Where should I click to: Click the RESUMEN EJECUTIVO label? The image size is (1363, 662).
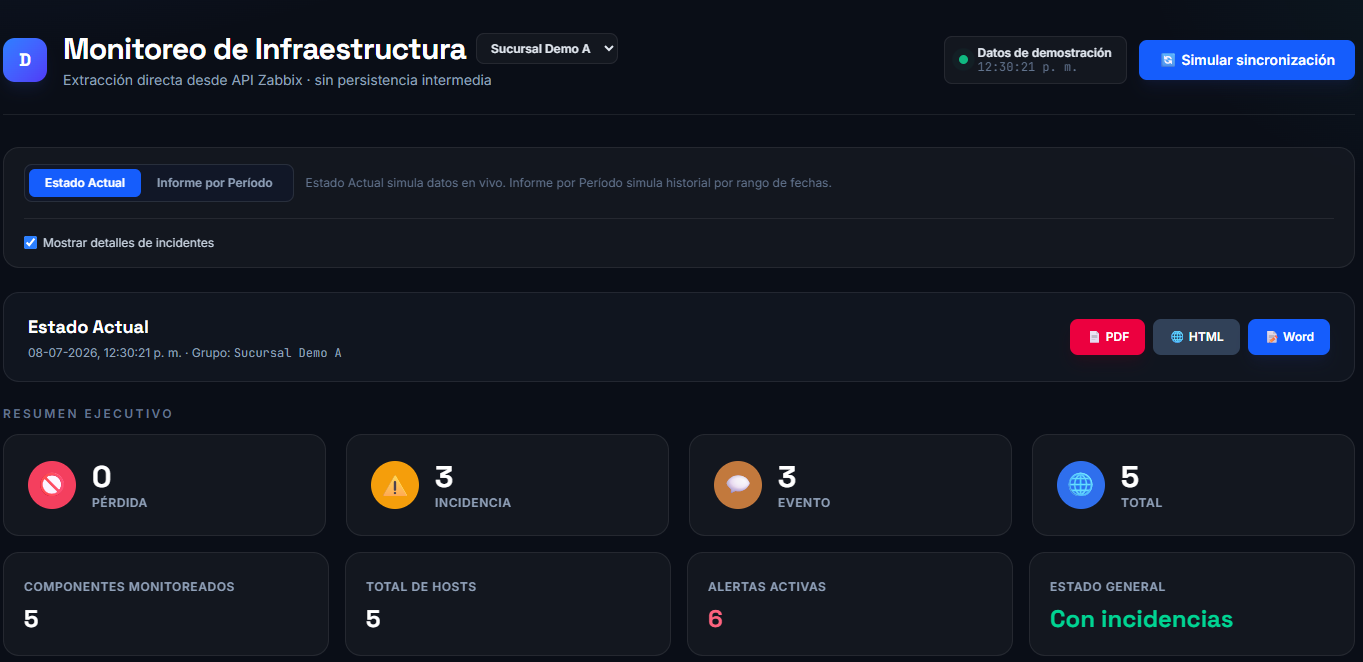(x=88, y=414)
